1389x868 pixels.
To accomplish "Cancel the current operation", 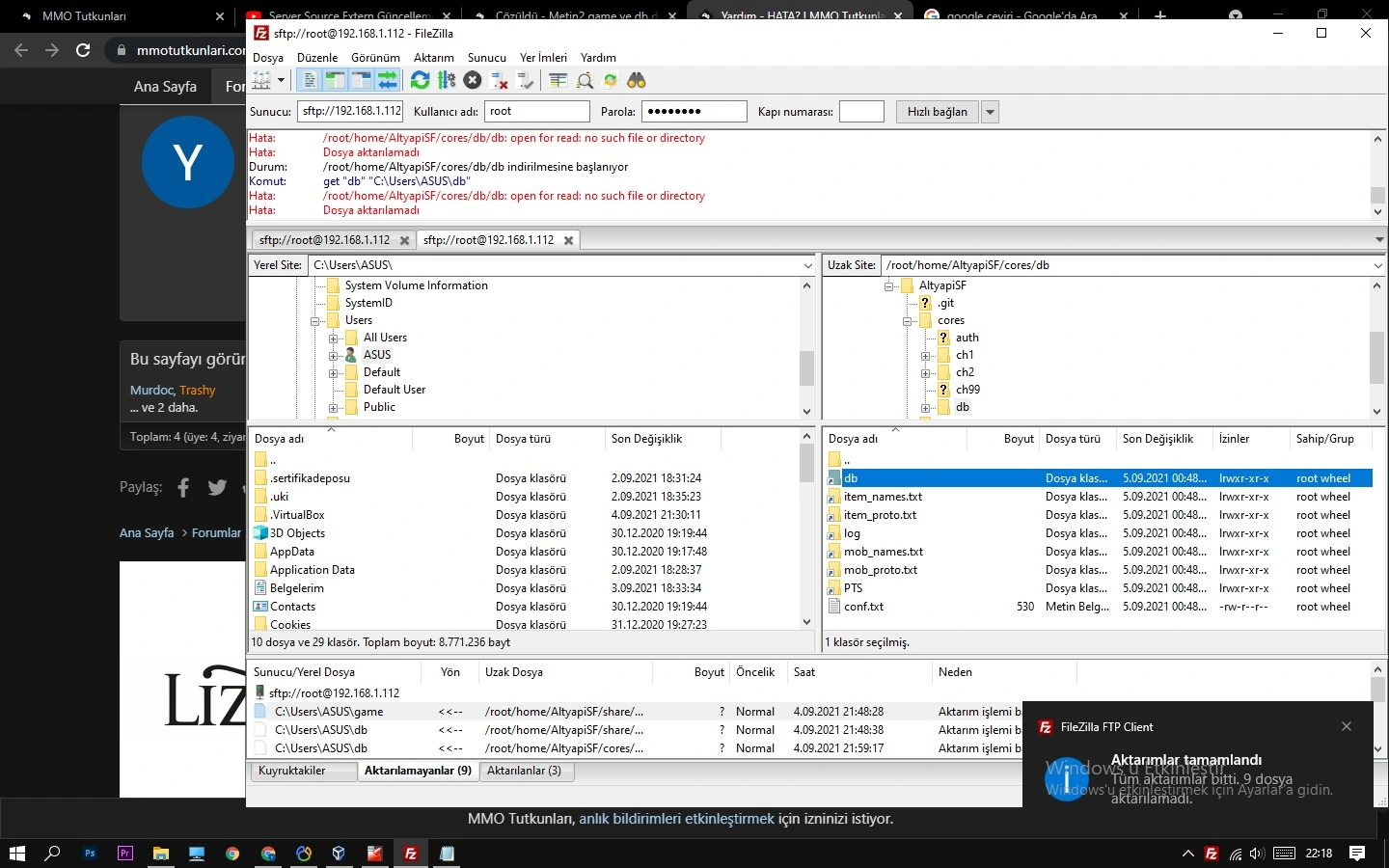I will (x=473, y=81).
